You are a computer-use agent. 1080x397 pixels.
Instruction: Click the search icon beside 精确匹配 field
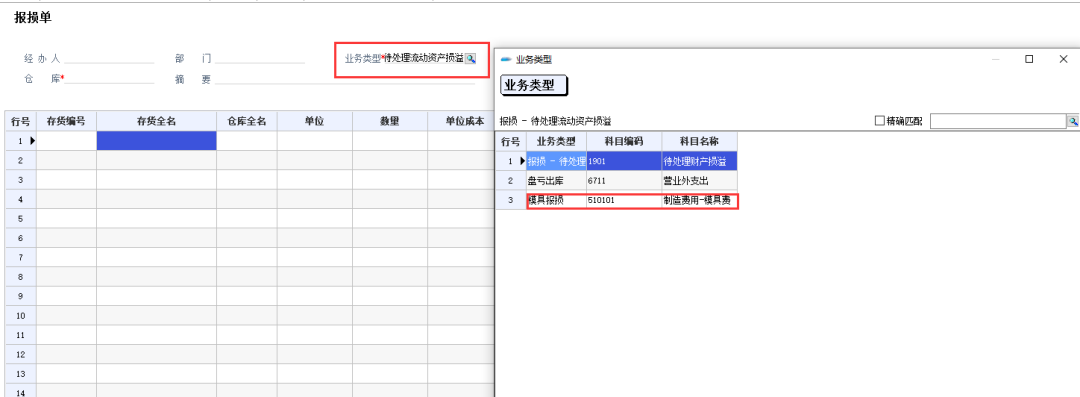(x=1073, y=121)
